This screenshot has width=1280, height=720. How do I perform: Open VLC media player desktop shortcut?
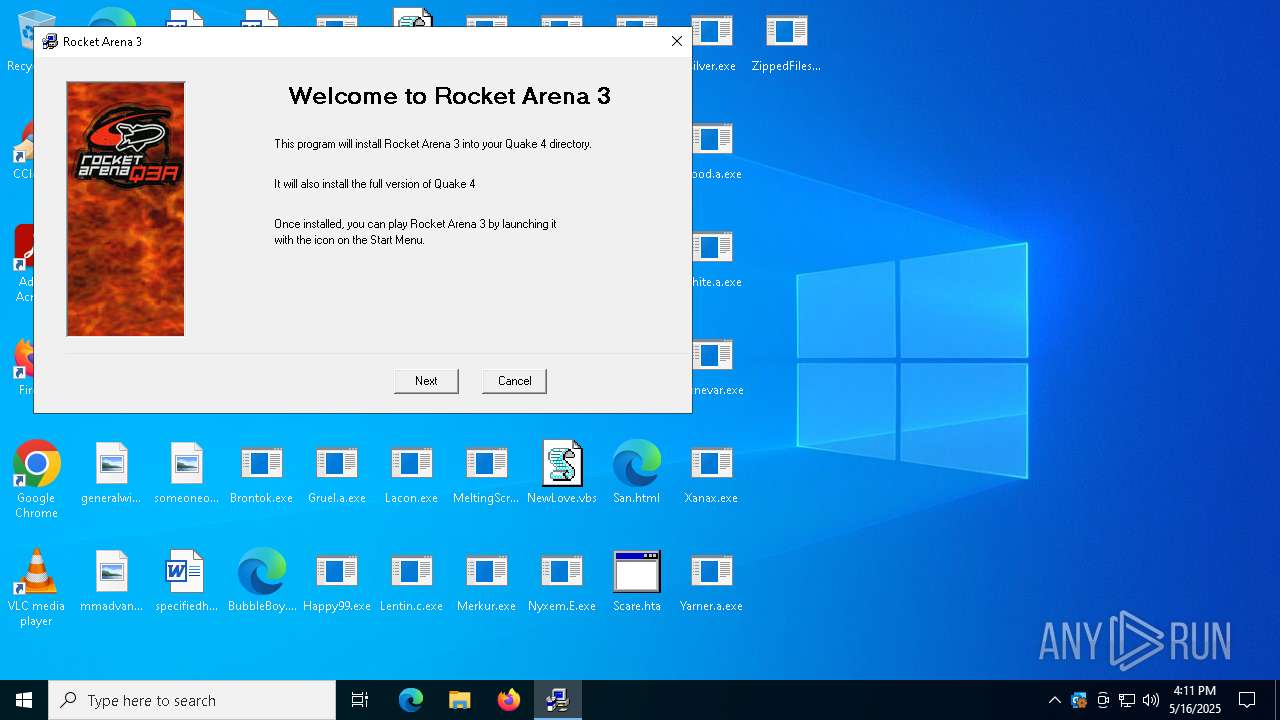pos(36,588)
